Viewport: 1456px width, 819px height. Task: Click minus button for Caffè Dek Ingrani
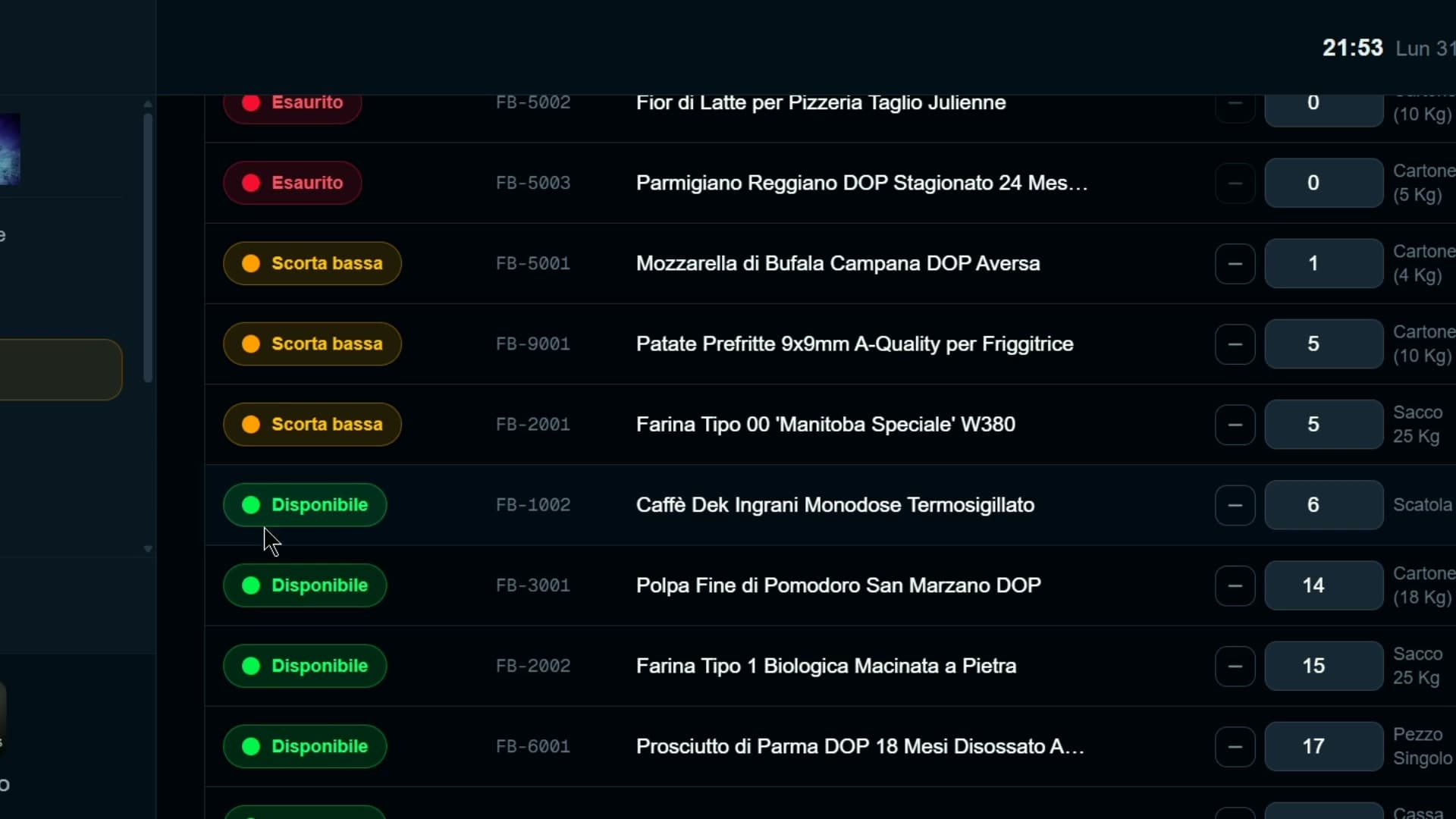tap(1235, 505)
